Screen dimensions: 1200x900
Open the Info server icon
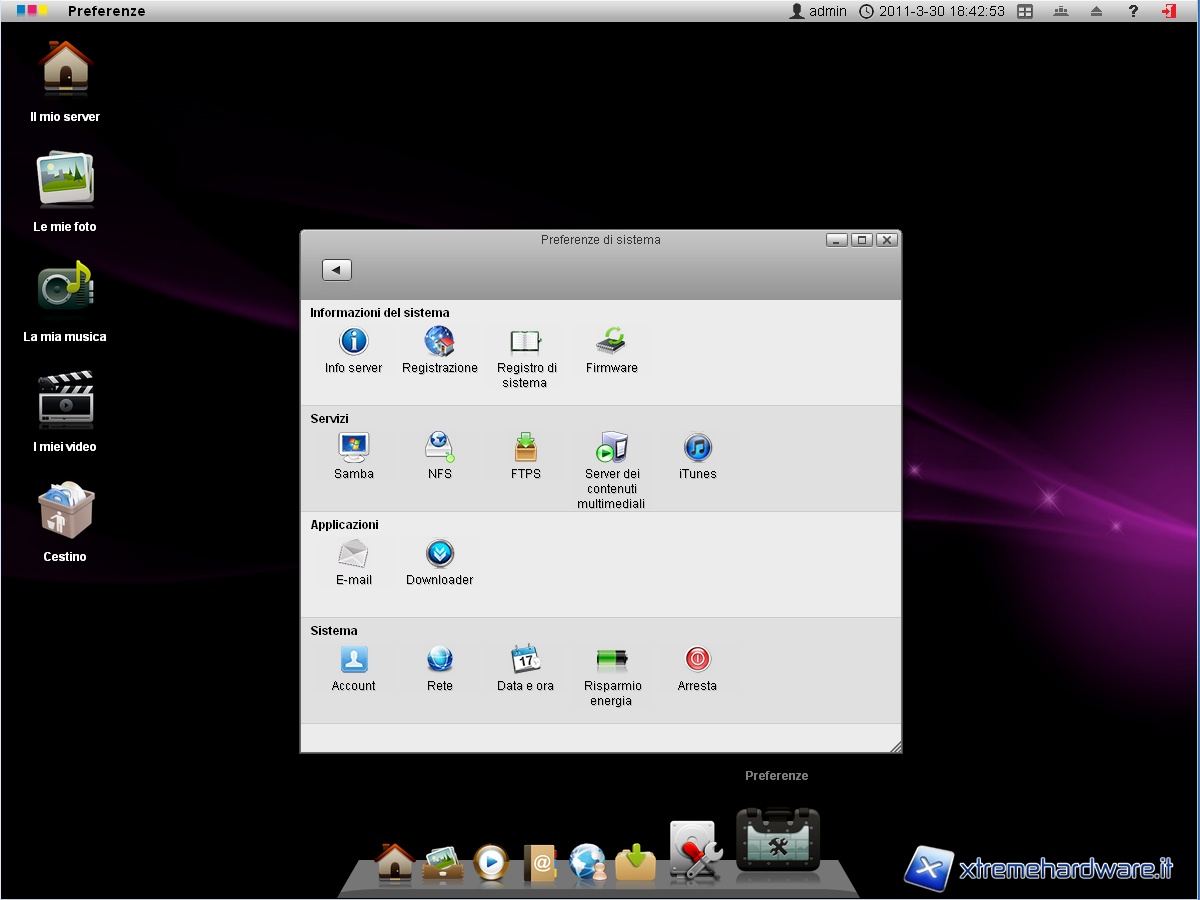[354, 343]
